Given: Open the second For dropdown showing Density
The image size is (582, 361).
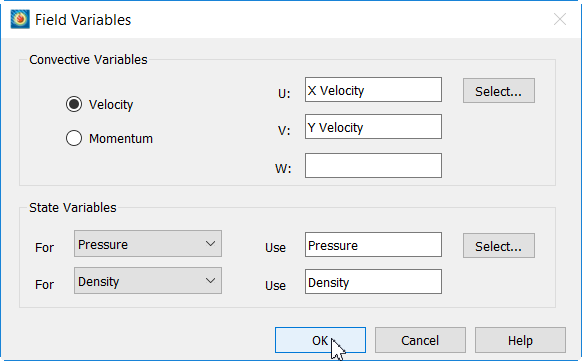Looking at the screenshot, I should coord(148,281).
